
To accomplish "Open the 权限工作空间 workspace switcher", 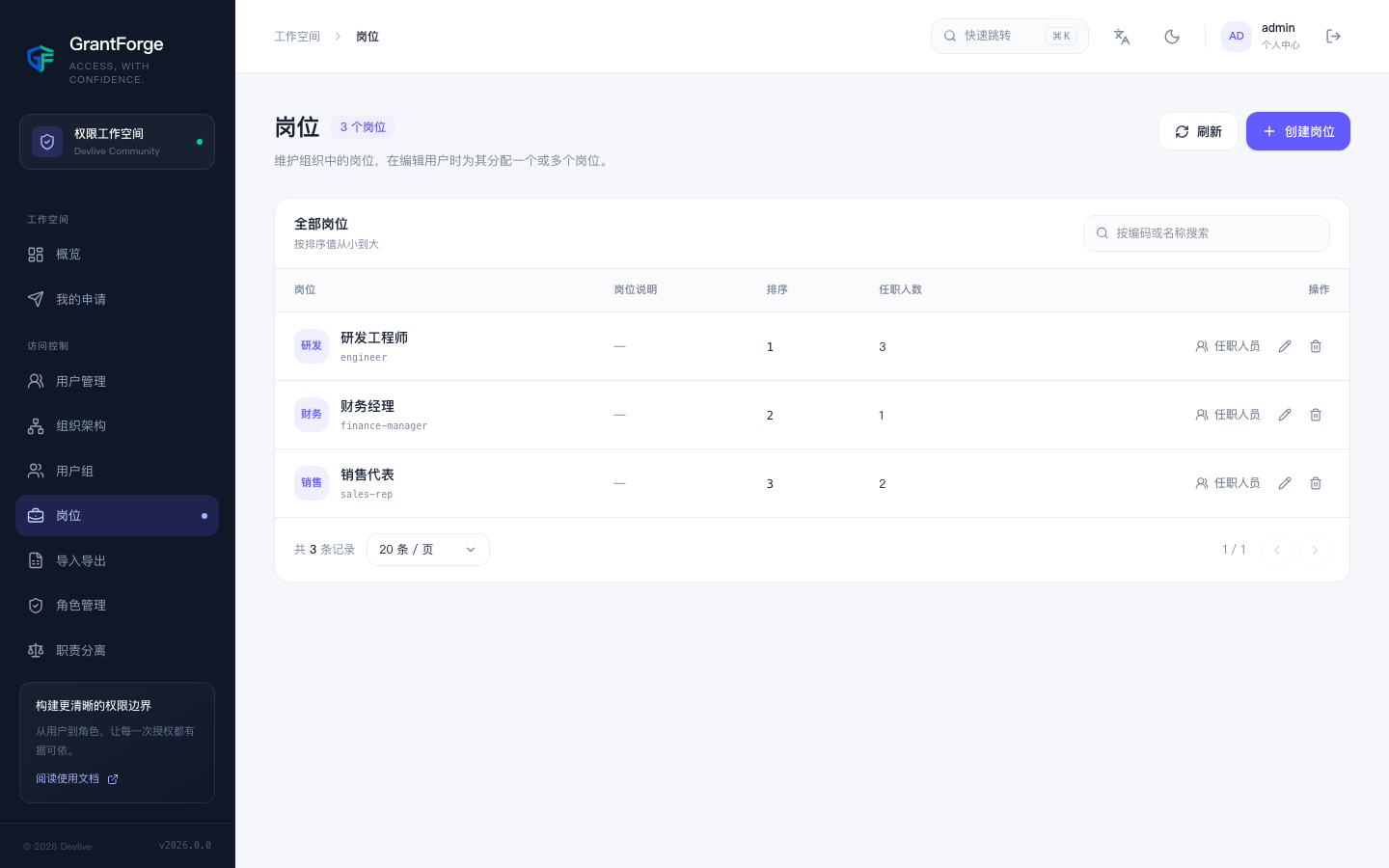I will pyautogui.click(x=117, y=142).
